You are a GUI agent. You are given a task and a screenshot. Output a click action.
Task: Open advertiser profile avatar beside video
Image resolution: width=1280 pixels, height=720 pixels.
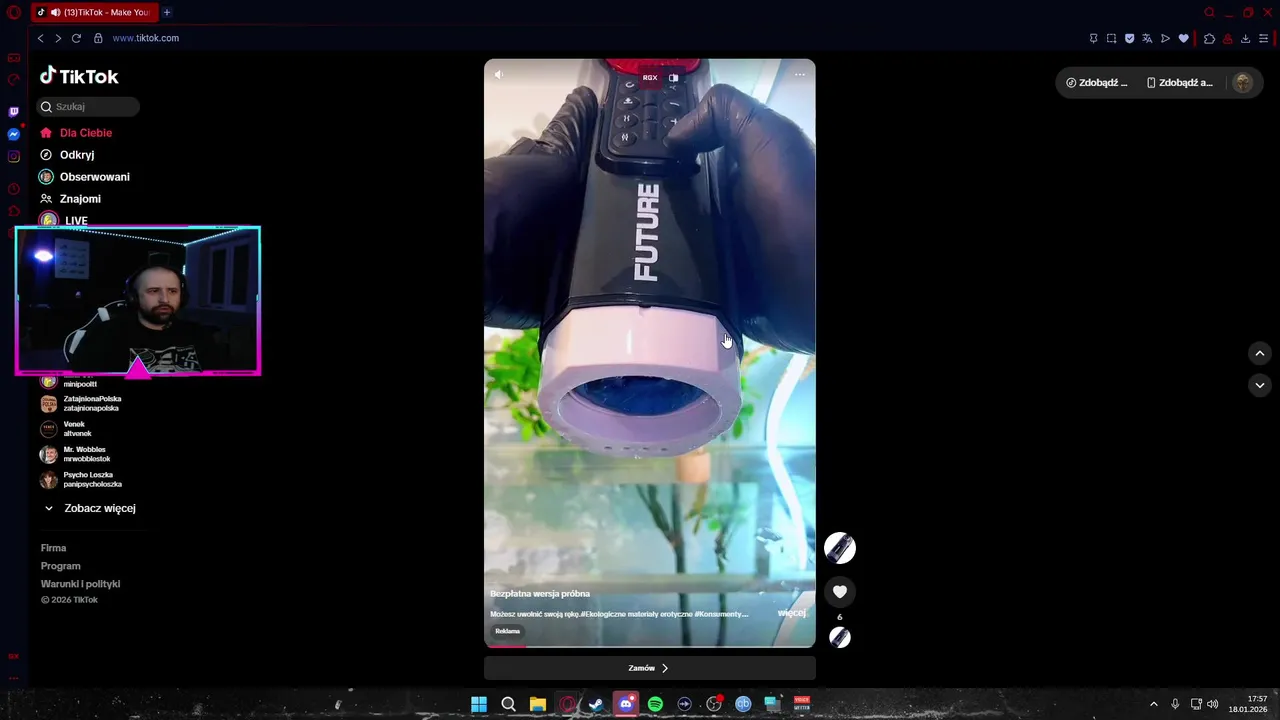coord(840,548)
